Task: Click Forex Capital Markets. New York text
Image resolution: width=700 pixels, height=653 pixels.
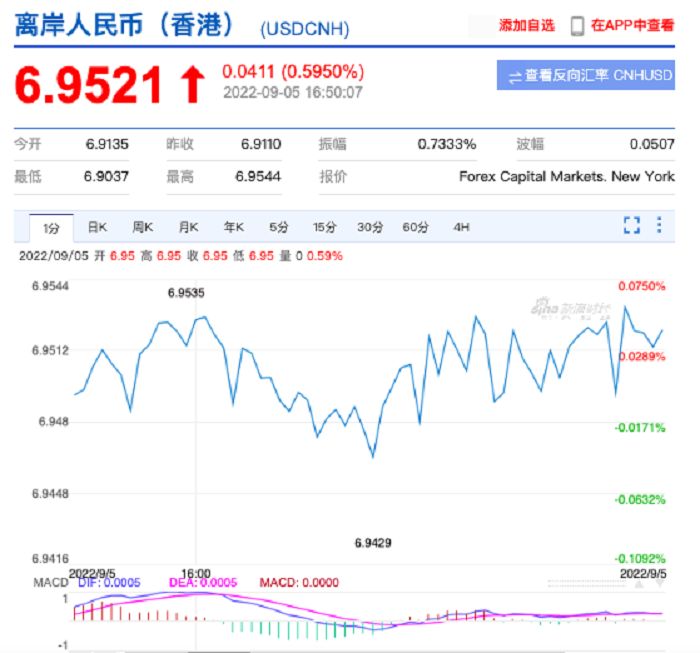Action: coord(567,176)
